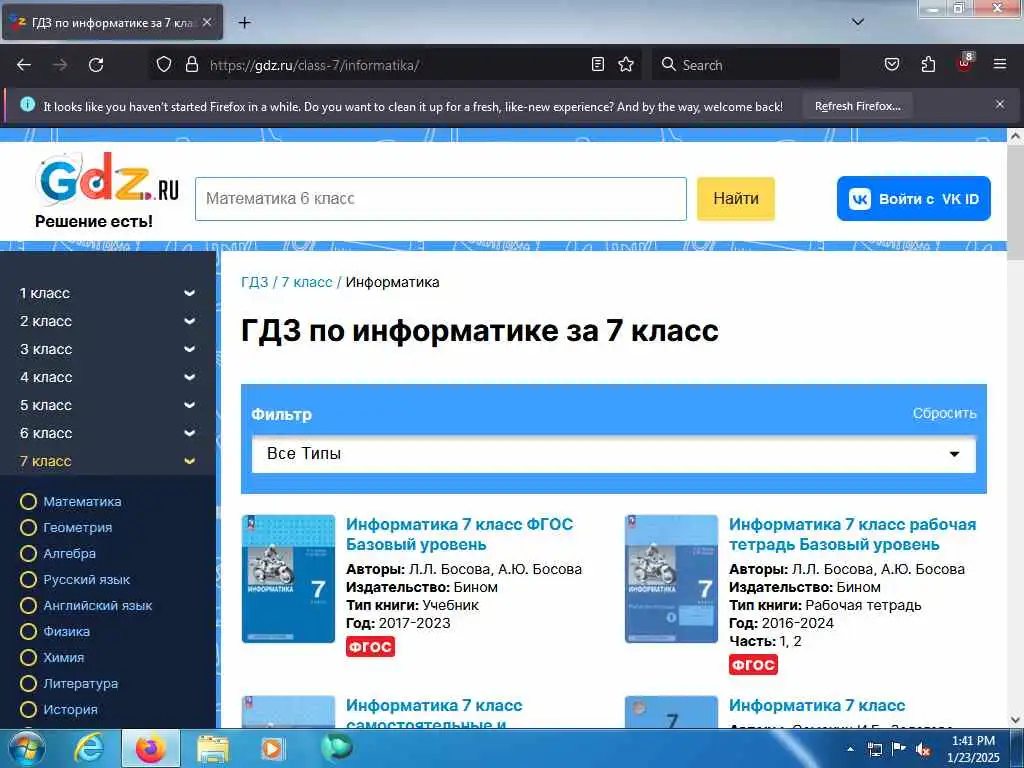The height and width of the screenshot is (768, 1024).
Task: Expand the 4 класс chevron
Action: point(189,377)
